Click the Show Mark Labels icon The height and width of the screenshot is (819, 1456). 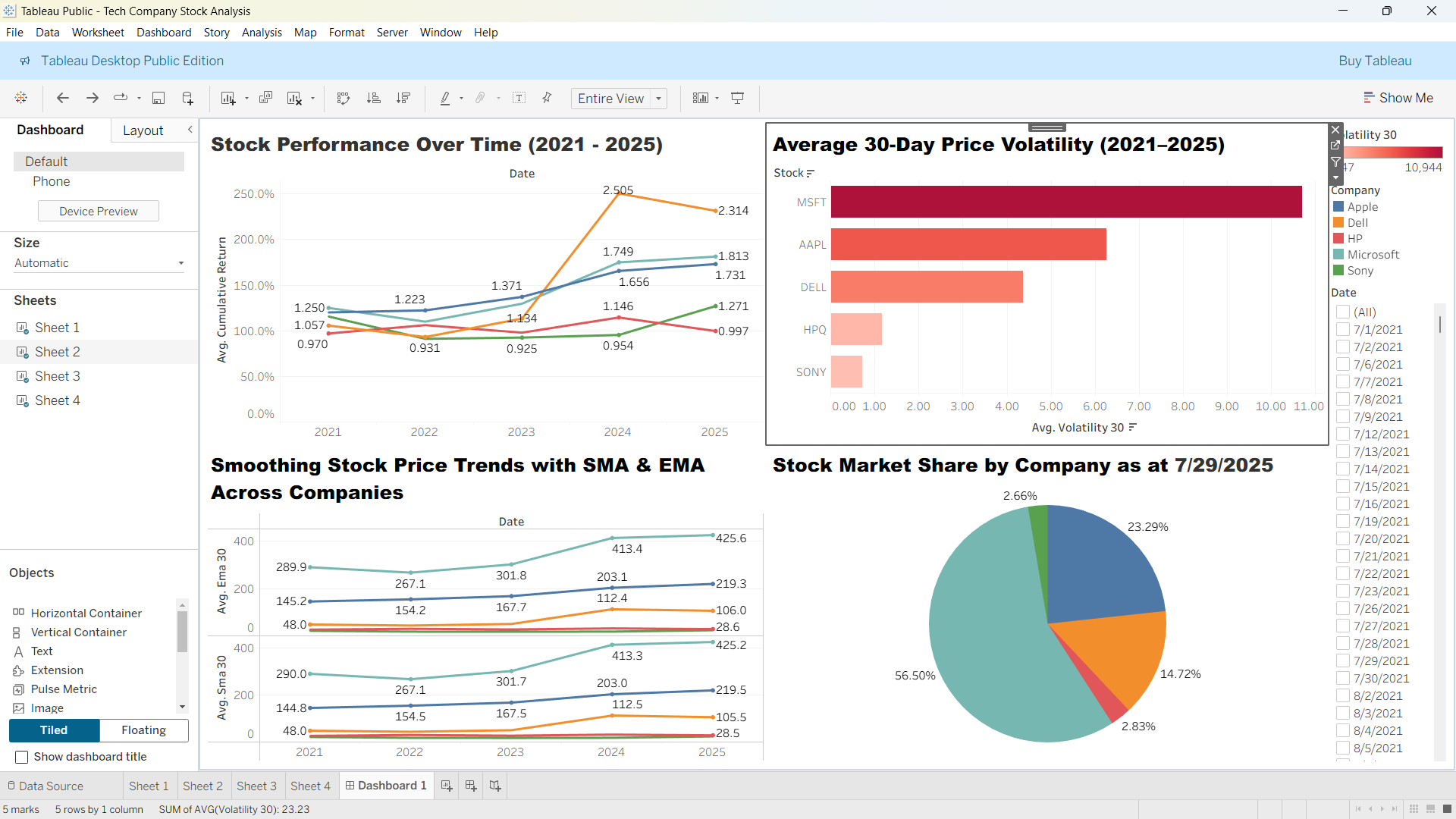point(519,98)
